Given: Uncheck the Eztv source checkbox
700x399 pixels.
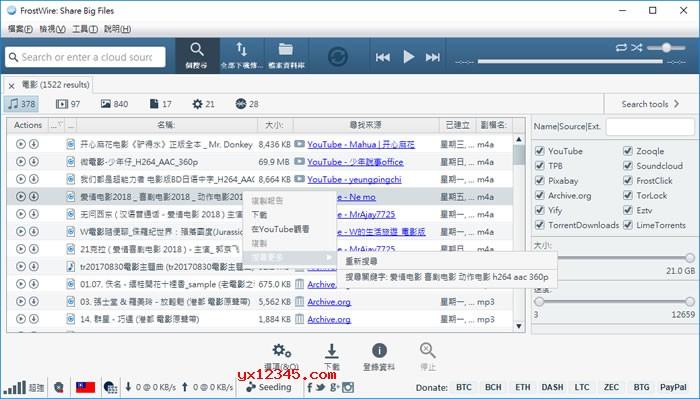Looking at the screenshot, I should pos(628,210).
